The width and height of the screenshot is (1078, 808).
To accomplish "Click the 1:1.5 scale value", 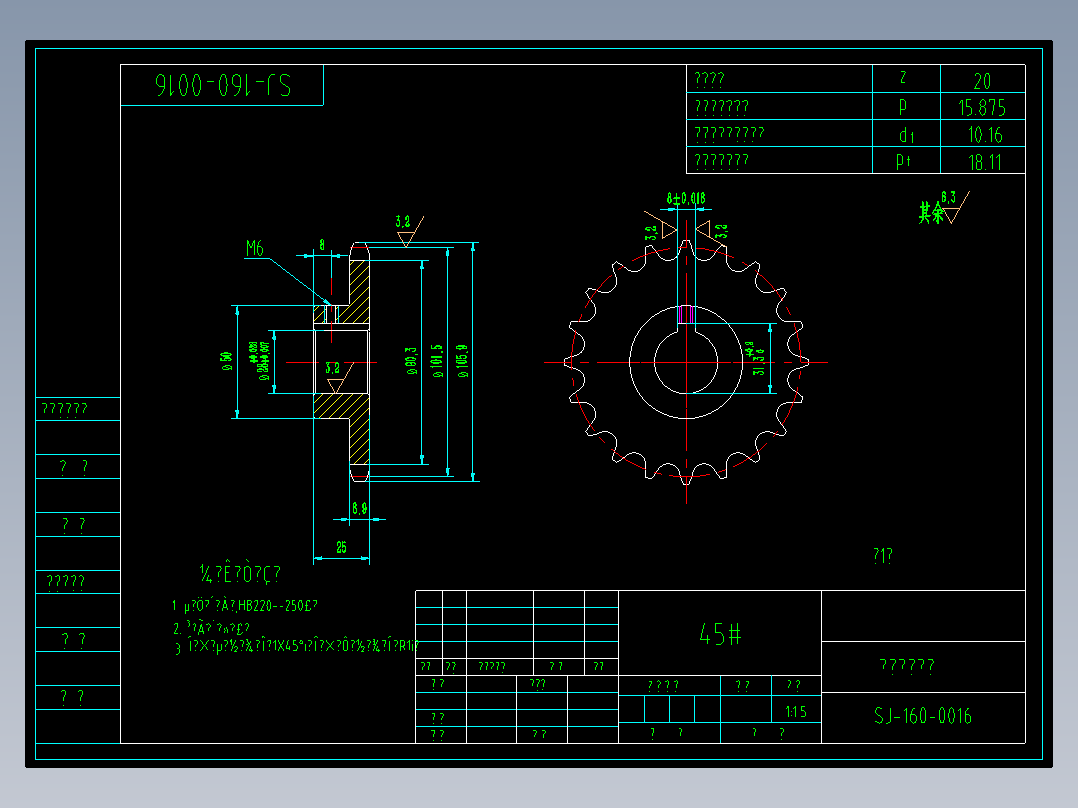I will point(796,712).
